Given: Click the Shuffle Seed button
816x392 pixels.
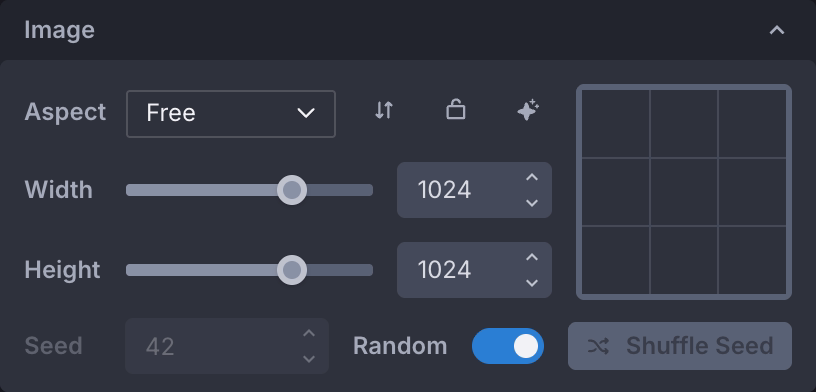Looking at the screenshot, I should (x=680, y=346).
